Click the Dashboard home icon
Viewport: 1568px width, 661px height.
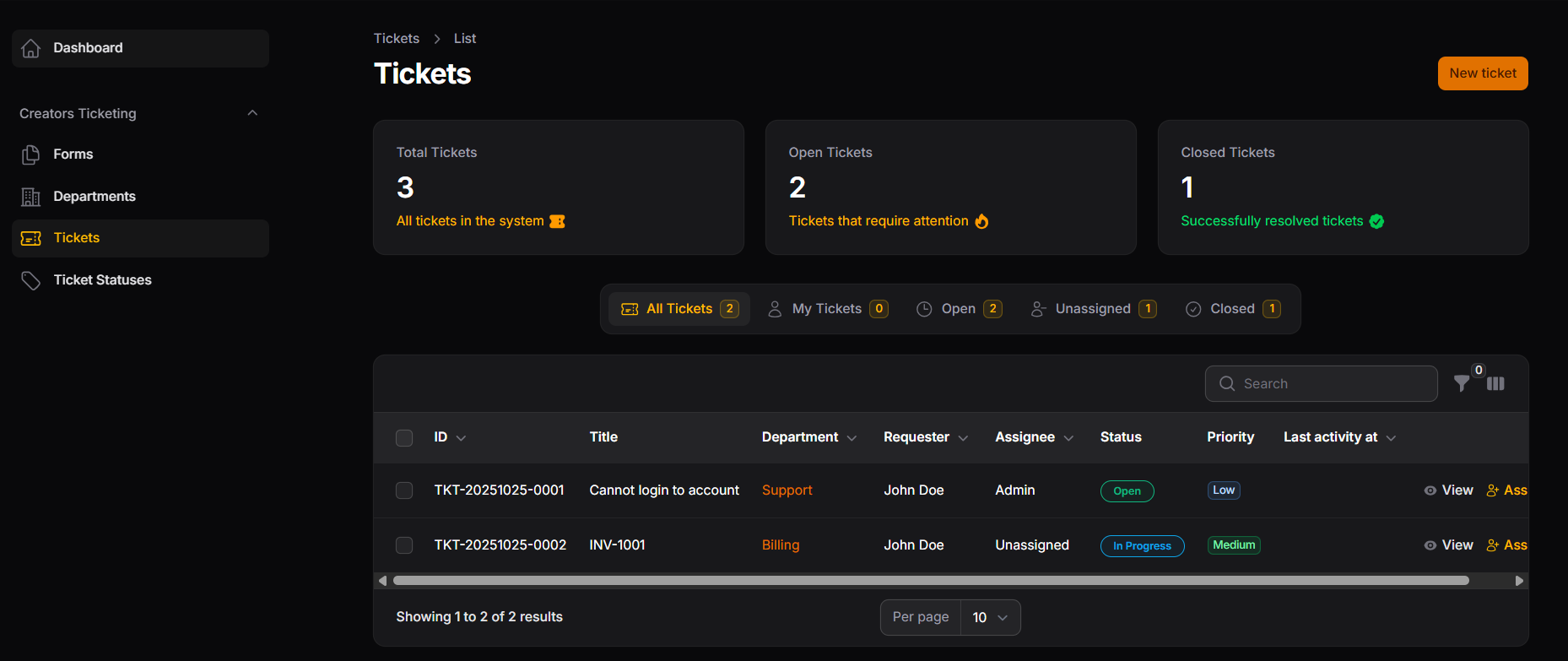[31, 48]
